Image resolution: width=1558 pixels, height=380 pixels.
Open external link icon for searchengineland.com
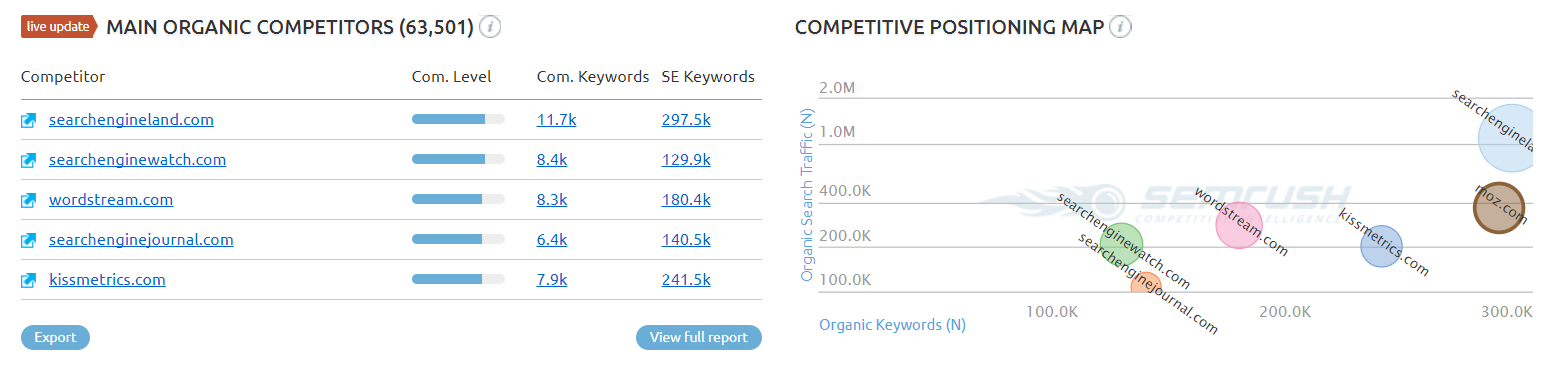coord(29,120)
